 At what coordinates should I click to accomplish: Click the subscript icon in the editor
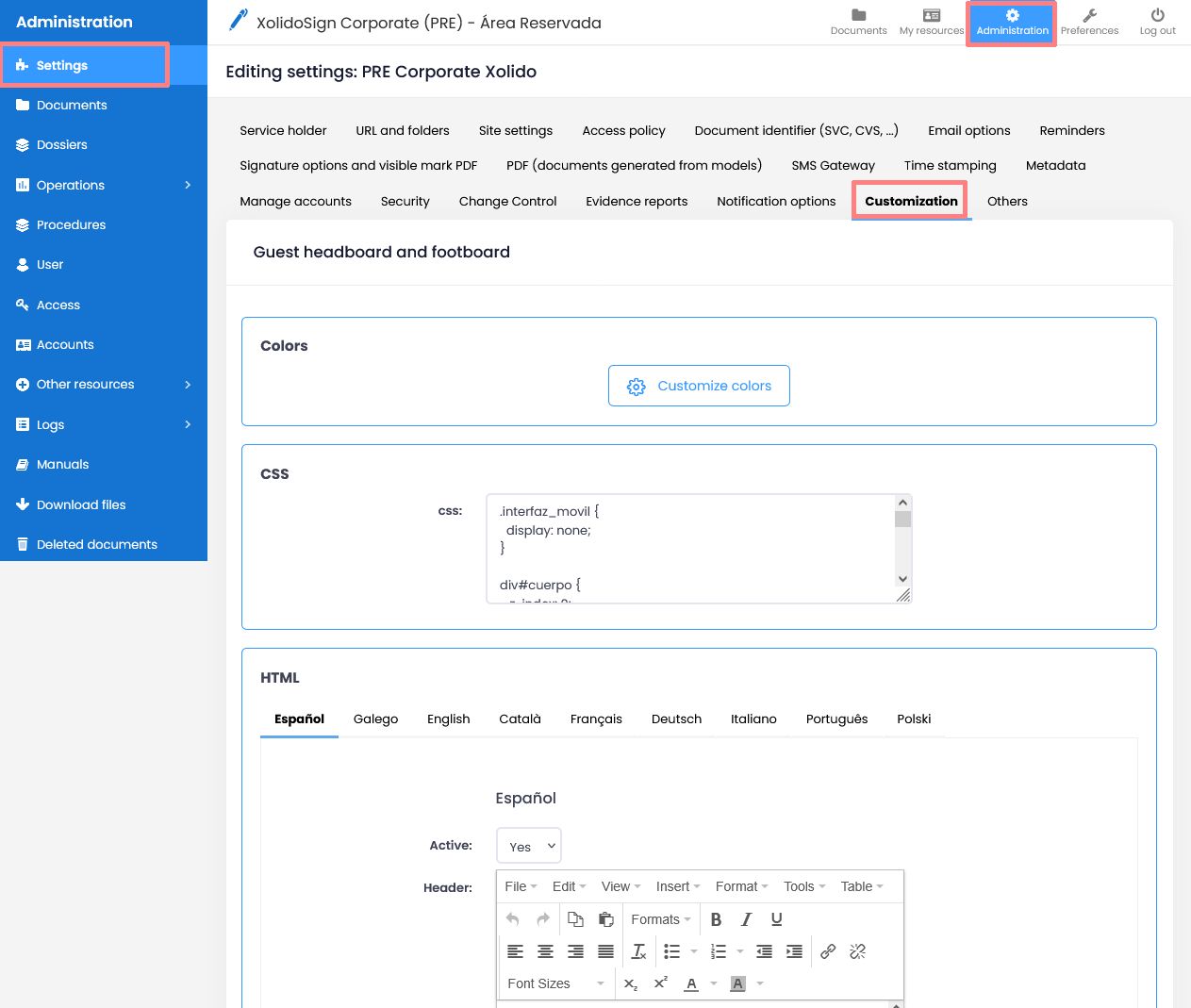pyautogui.click(x=630, y=983)
